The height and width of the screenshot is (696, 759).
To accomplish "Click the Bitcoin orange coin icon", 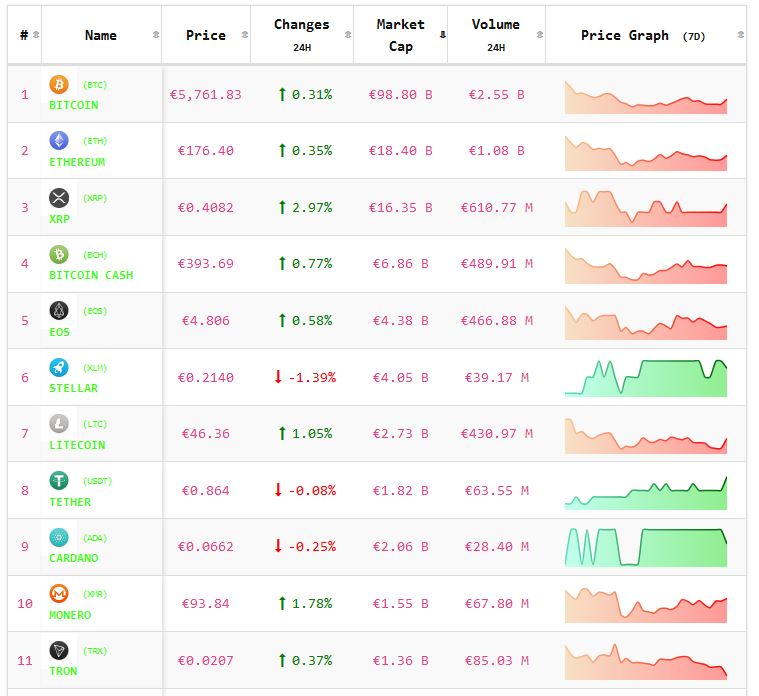I will tap(59, 85).
